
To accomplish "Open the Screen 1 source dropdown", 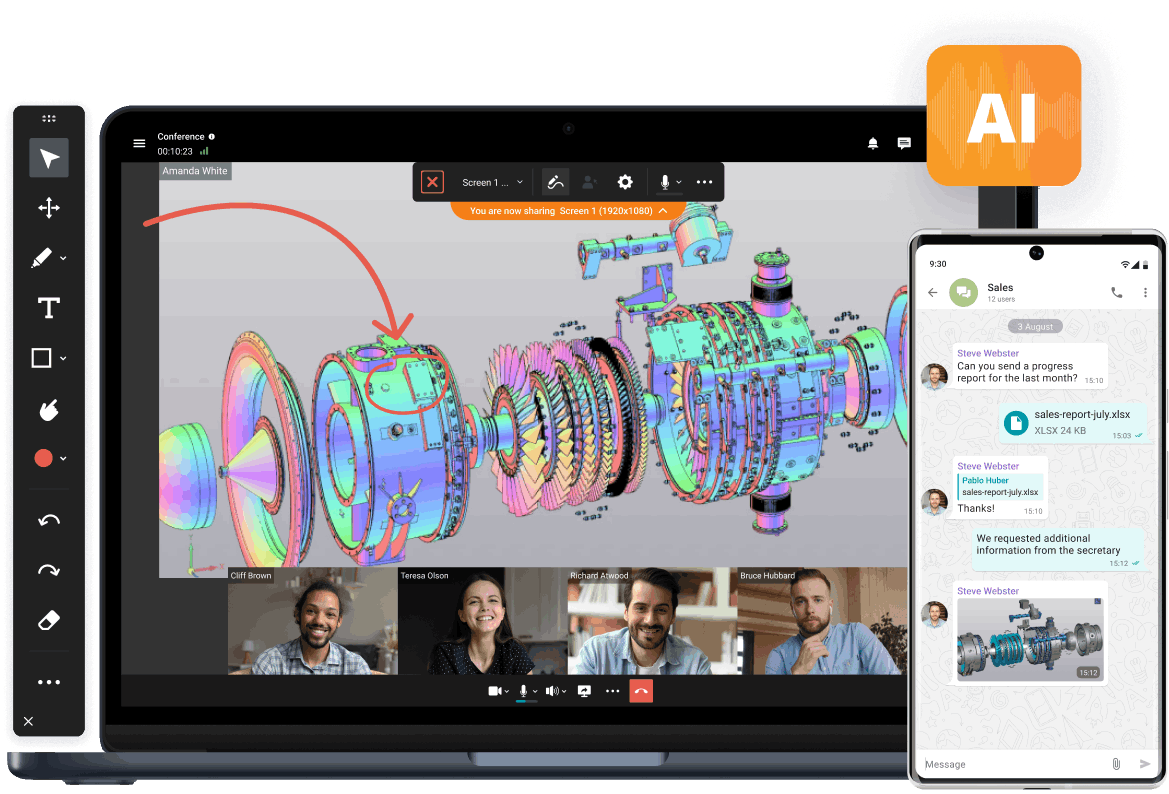I will click(x=492, y=183).
